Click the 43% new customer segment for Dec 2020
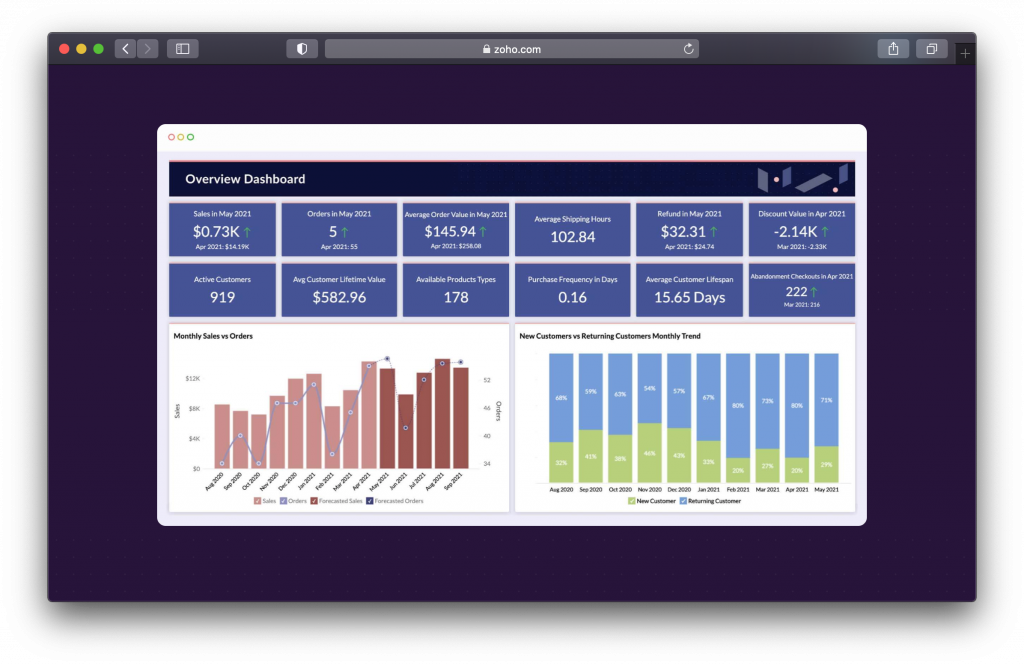Viewport: 1024px width, 665px height. 679,456
